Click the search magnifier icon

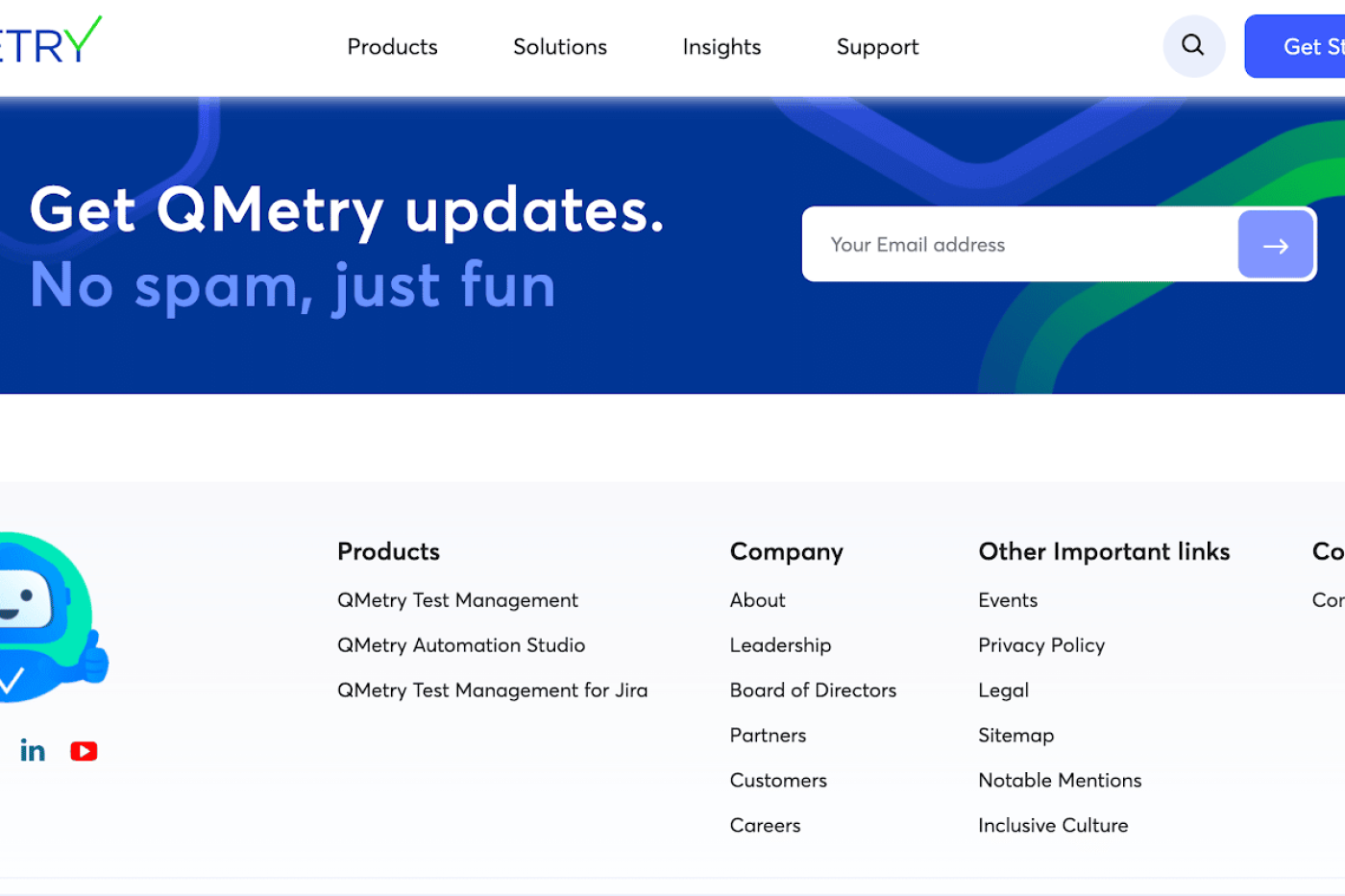[1193, 46]
